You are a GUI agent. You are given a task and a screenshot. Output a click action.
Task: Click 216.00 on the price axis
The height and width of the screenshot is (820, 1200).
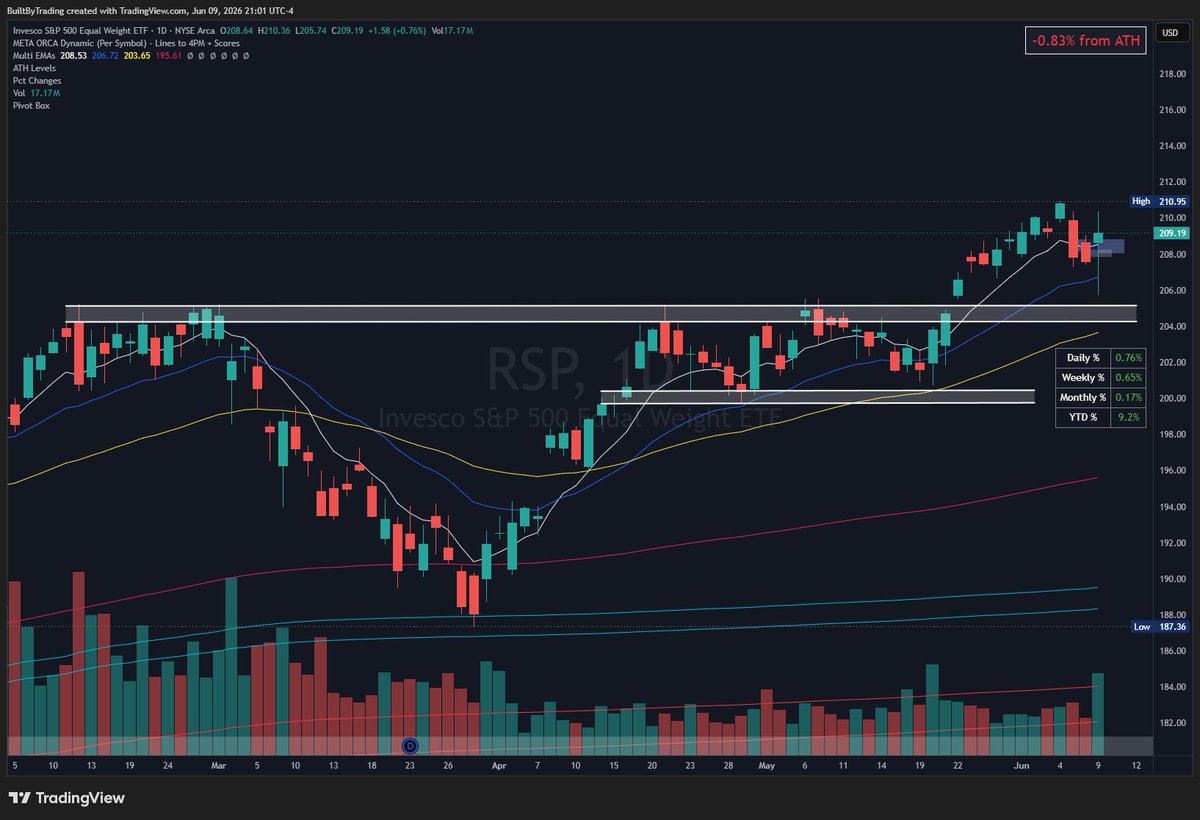coord(1173,110)
